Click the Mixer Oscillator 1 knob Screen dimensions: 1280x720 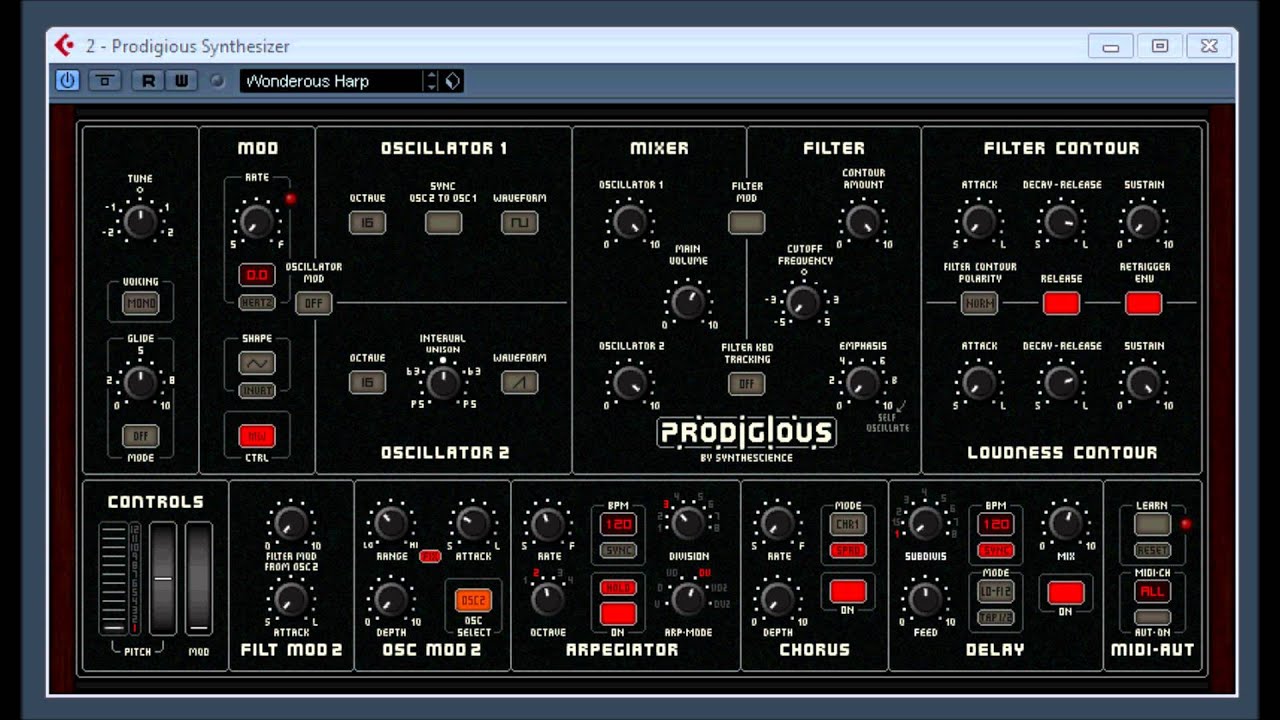tap(630, 220)
